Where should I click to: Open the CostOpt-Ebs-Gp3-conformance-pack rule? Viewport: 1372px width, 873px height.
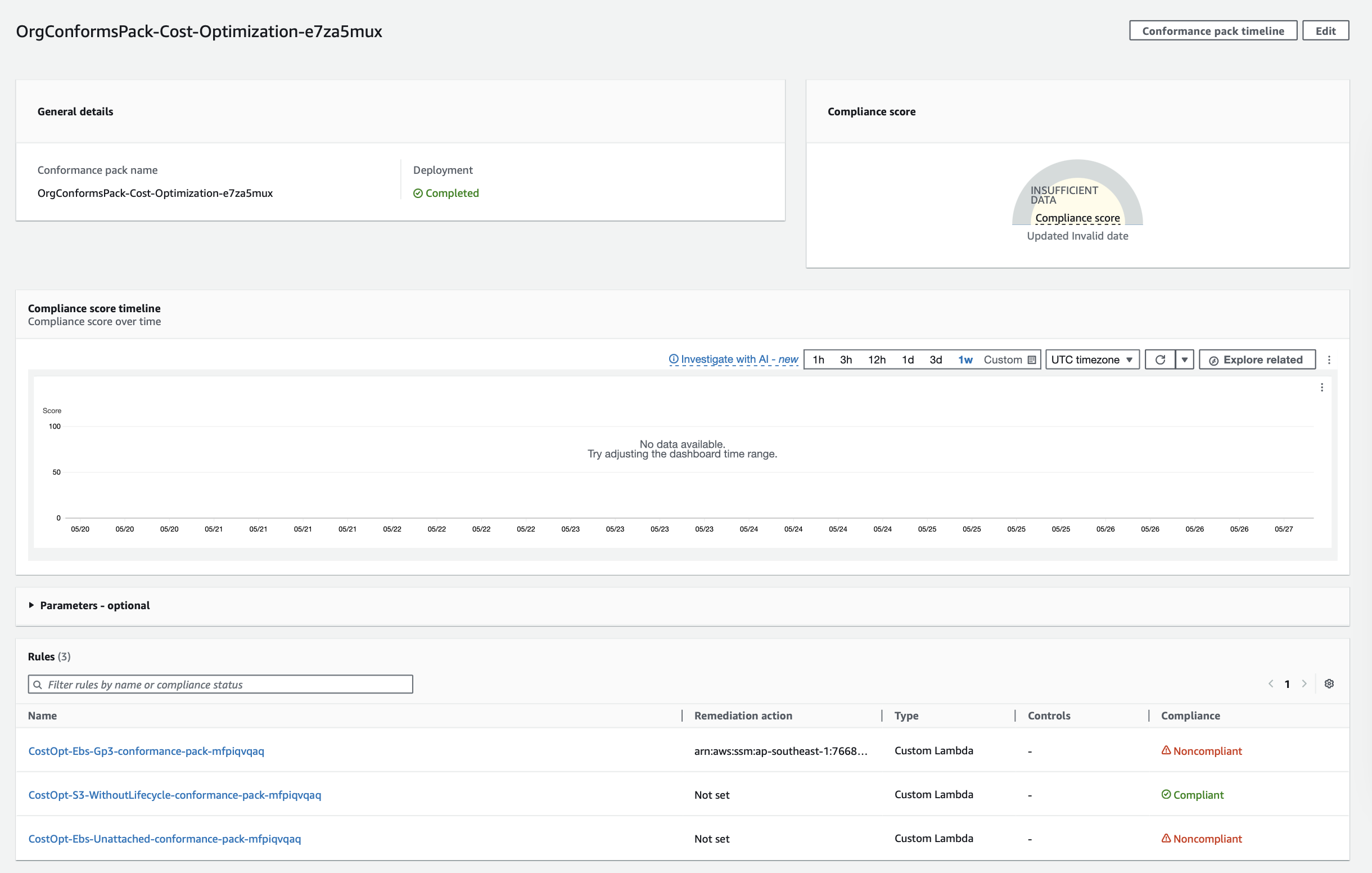146,751
